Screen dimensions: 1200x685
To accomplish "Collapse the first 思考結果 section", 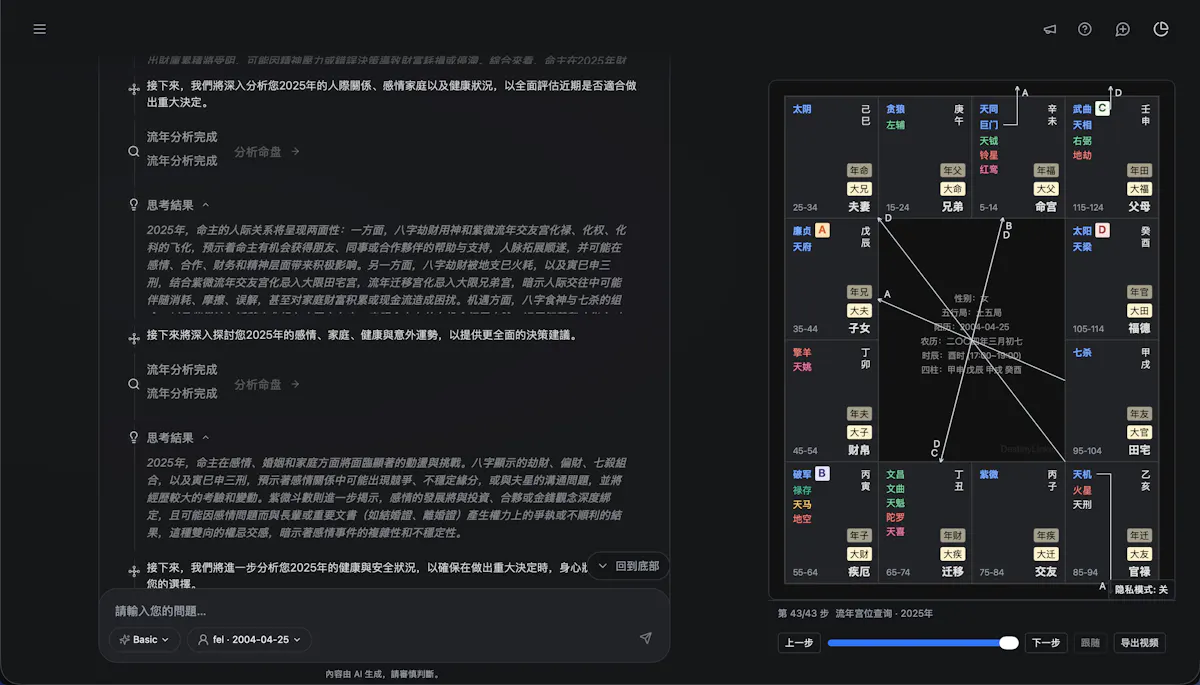I will coord(206,204).
